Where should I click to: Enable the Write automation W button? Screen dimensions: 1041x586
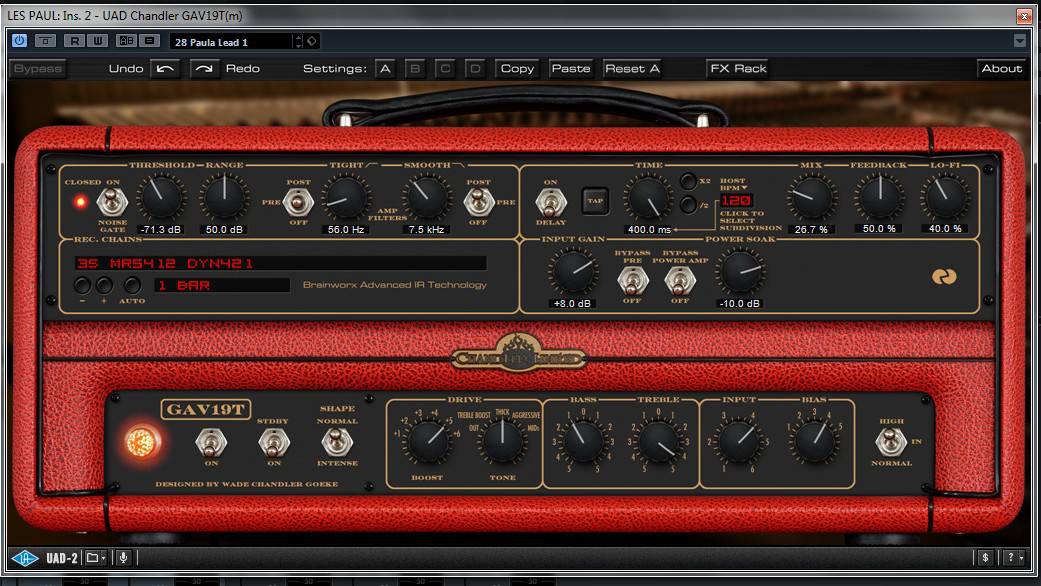[x=97, y=41]
